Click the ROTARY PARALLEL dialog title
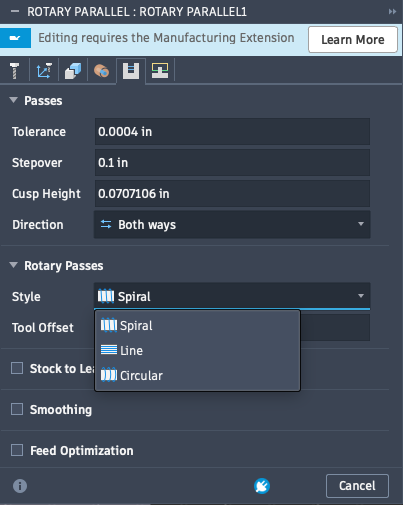The image size is (403, 505). coord(137,12)
